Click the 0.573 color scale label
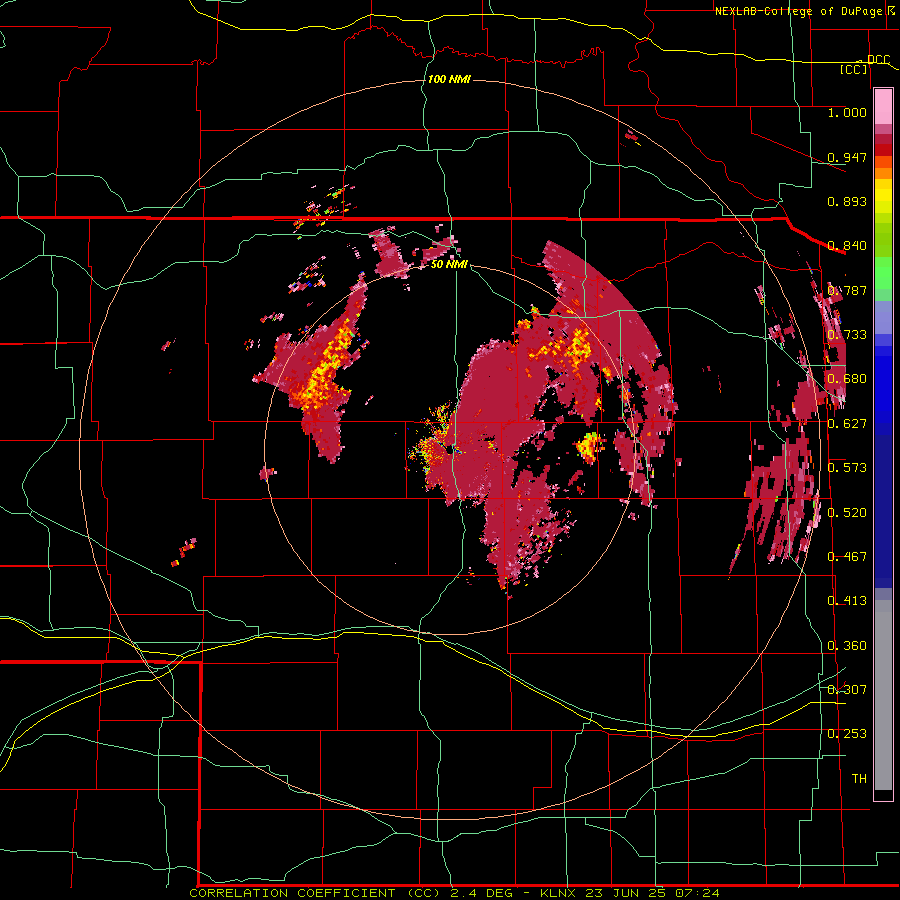Image resolution: width=900 pixels, height=900 pixels. 847,467
